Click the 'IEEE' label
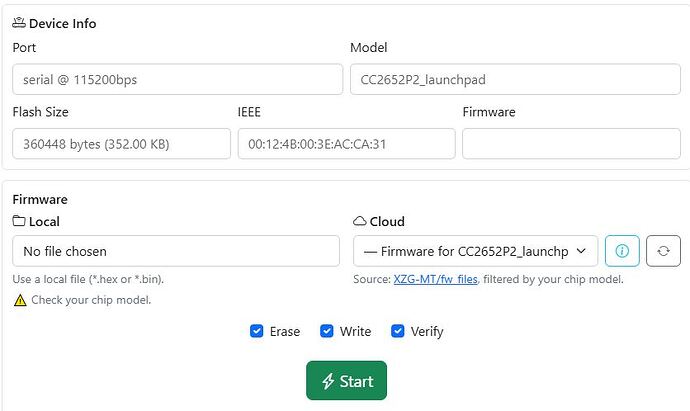Image resolution: width=690 pixels, height=411 pixels. [x=249, y=112]
